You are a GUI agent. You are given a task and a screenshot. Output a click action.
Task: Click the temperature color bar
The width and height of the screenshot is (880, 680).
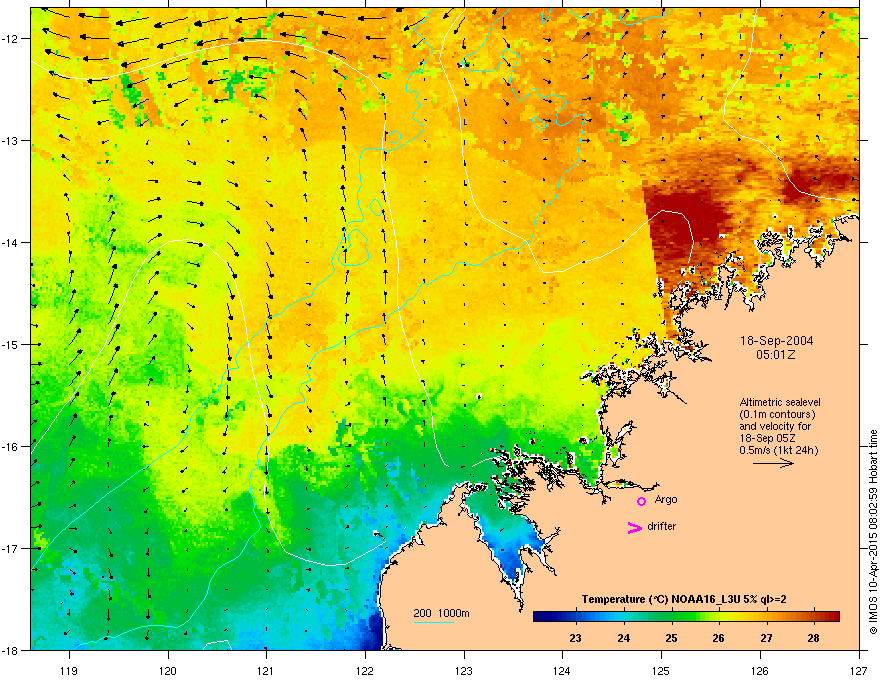tap(686, 617)
